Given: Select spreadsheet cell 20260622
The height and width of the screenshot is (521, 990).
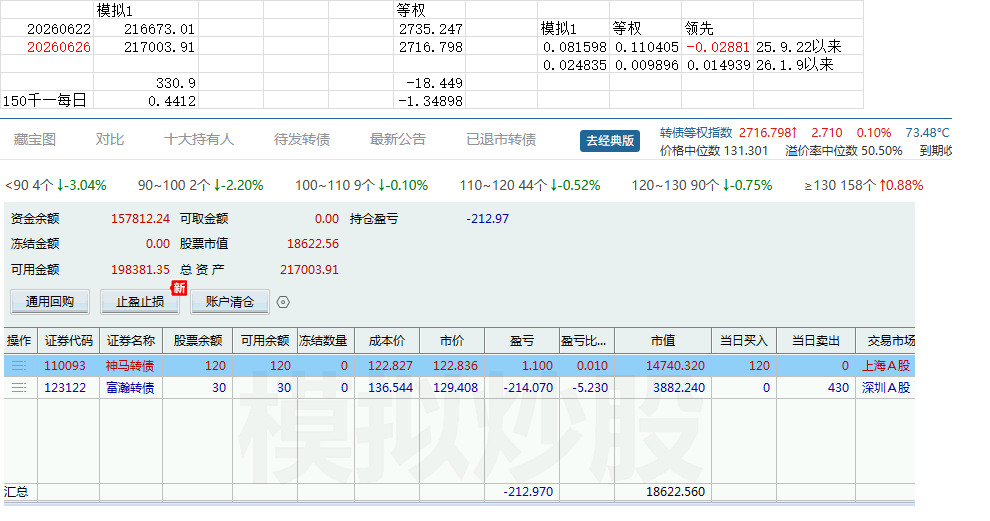Looking at the screenshot, I should [x=47, y=28].
